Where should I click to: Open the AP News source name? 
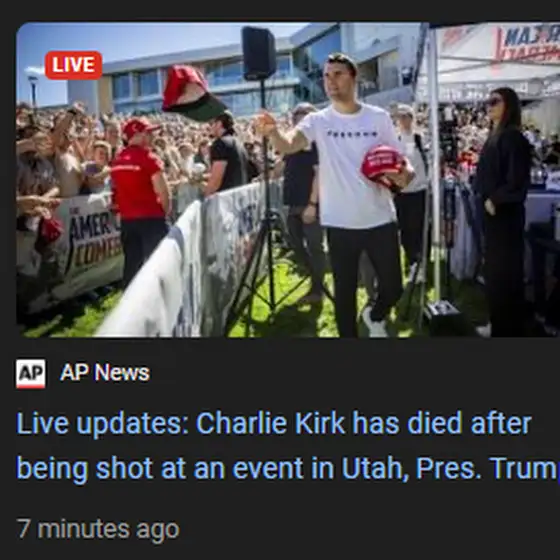(x=105, y=373)
